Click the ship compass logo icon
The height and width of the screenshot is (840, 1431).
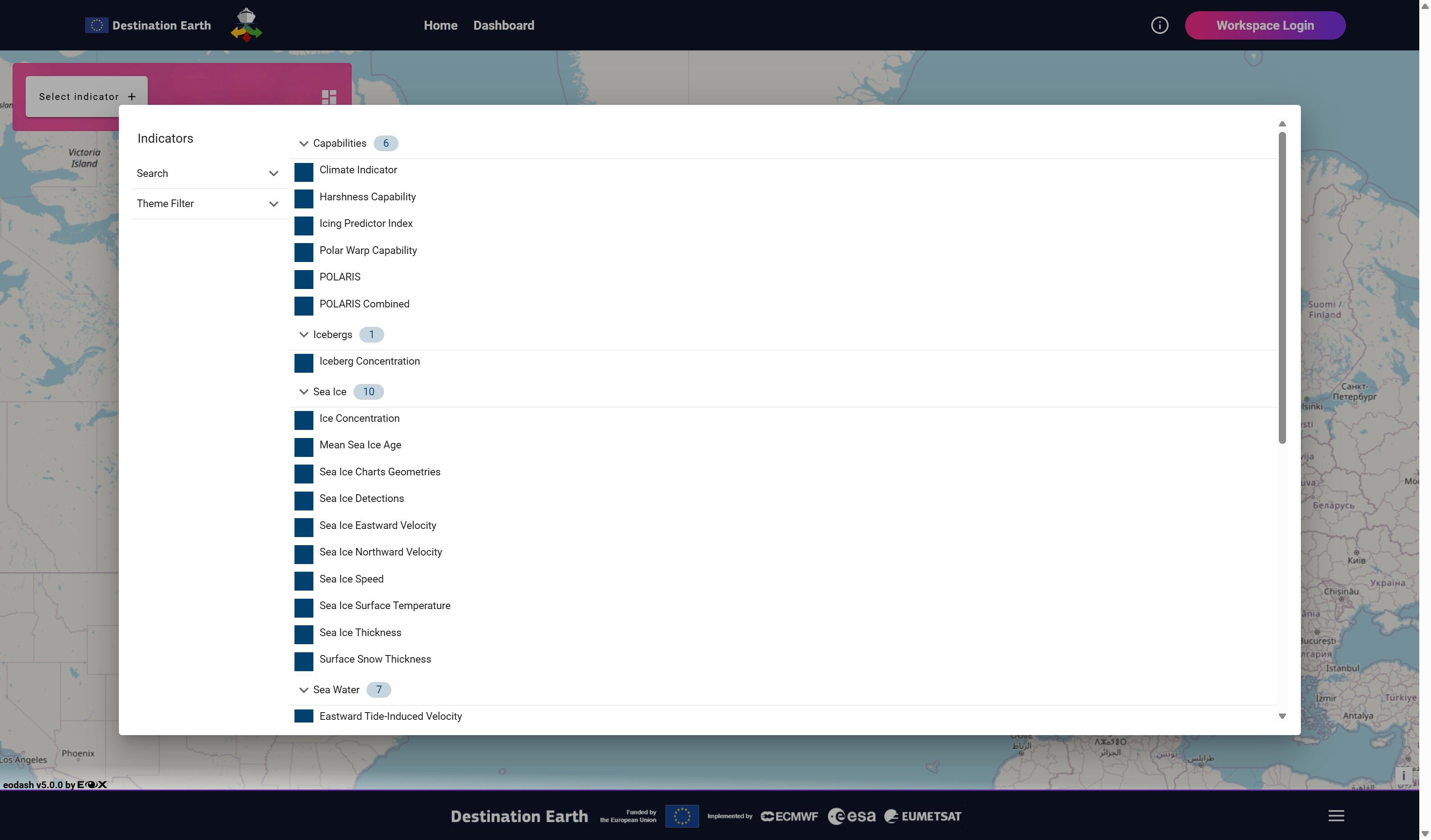pyautogui.click(x=246, y=25)
